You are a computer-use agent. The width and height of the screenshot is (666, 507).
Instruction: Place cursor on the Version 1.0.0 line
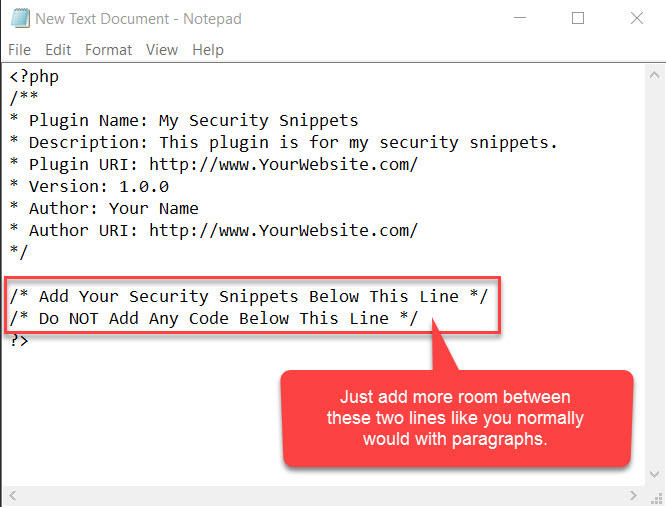click(x=89, y=186)
